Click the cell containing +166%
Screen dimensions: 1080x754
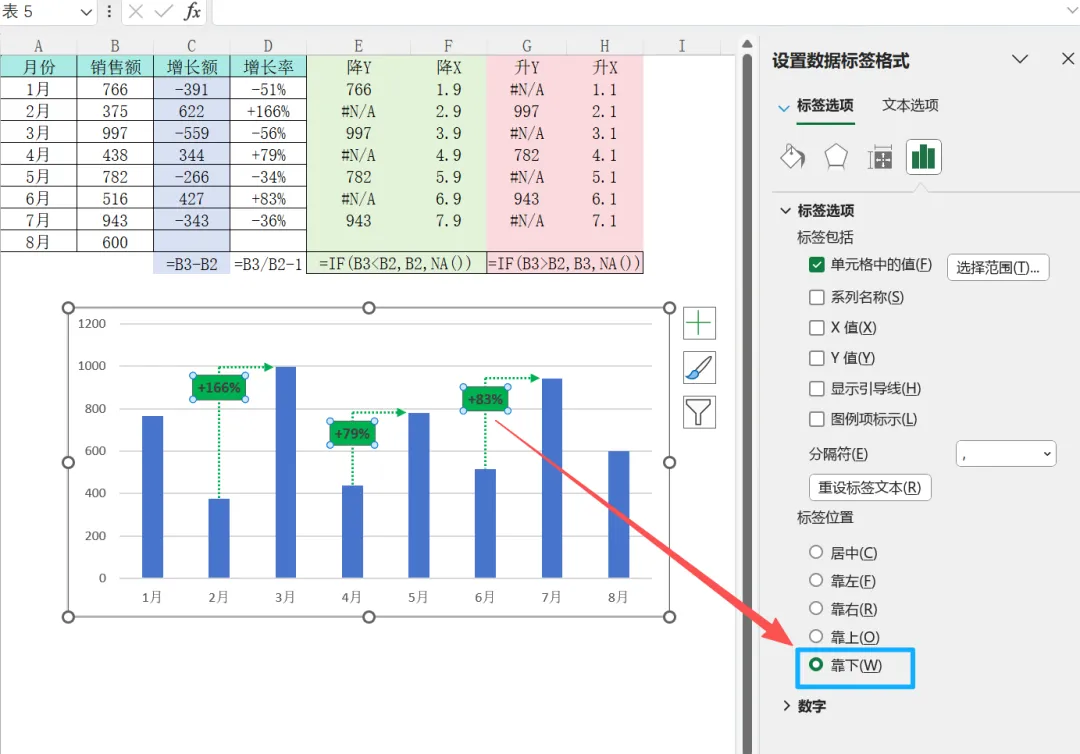click(x=268, y=111)
